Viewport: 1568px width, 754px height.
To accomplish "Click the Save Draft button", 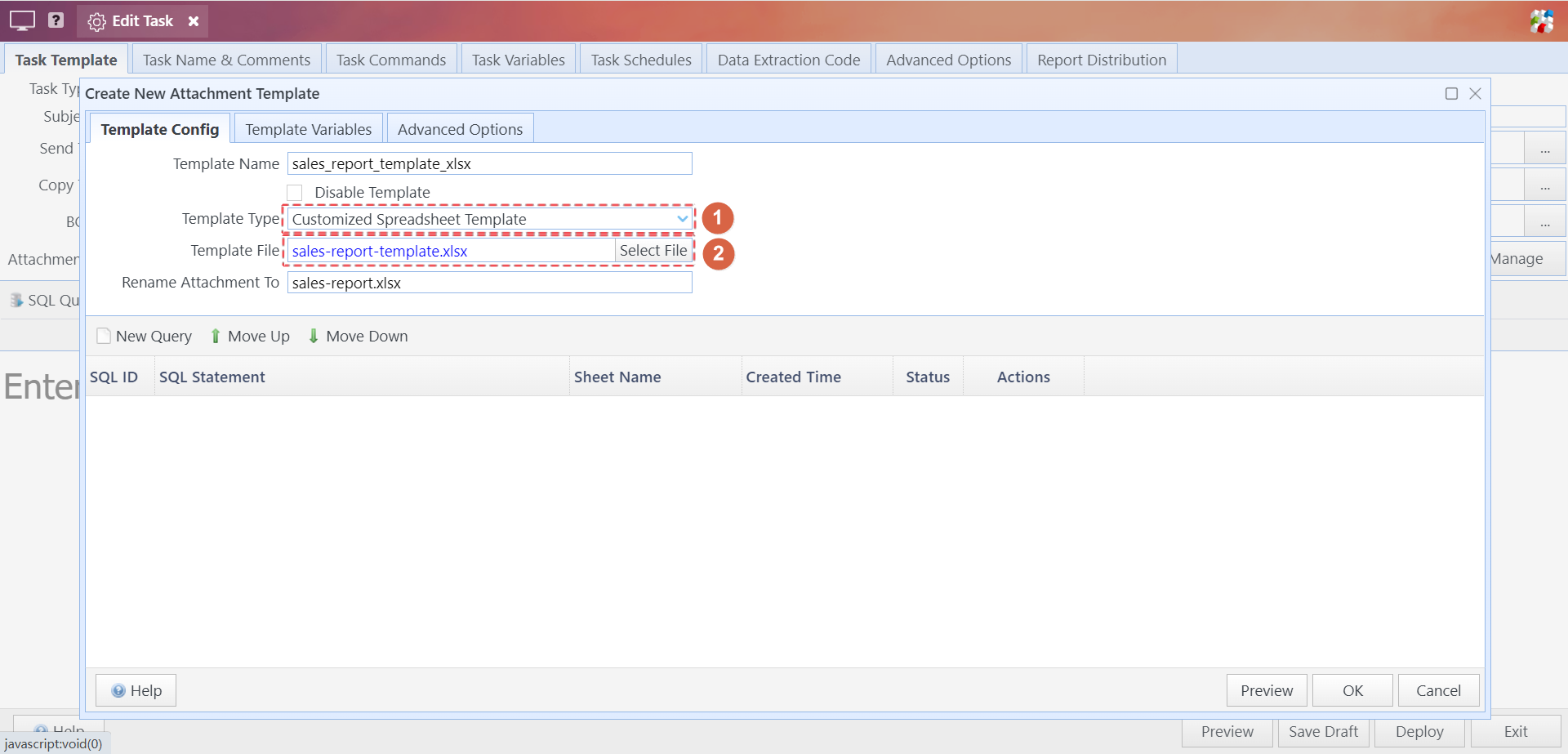I will [1323, 732].
